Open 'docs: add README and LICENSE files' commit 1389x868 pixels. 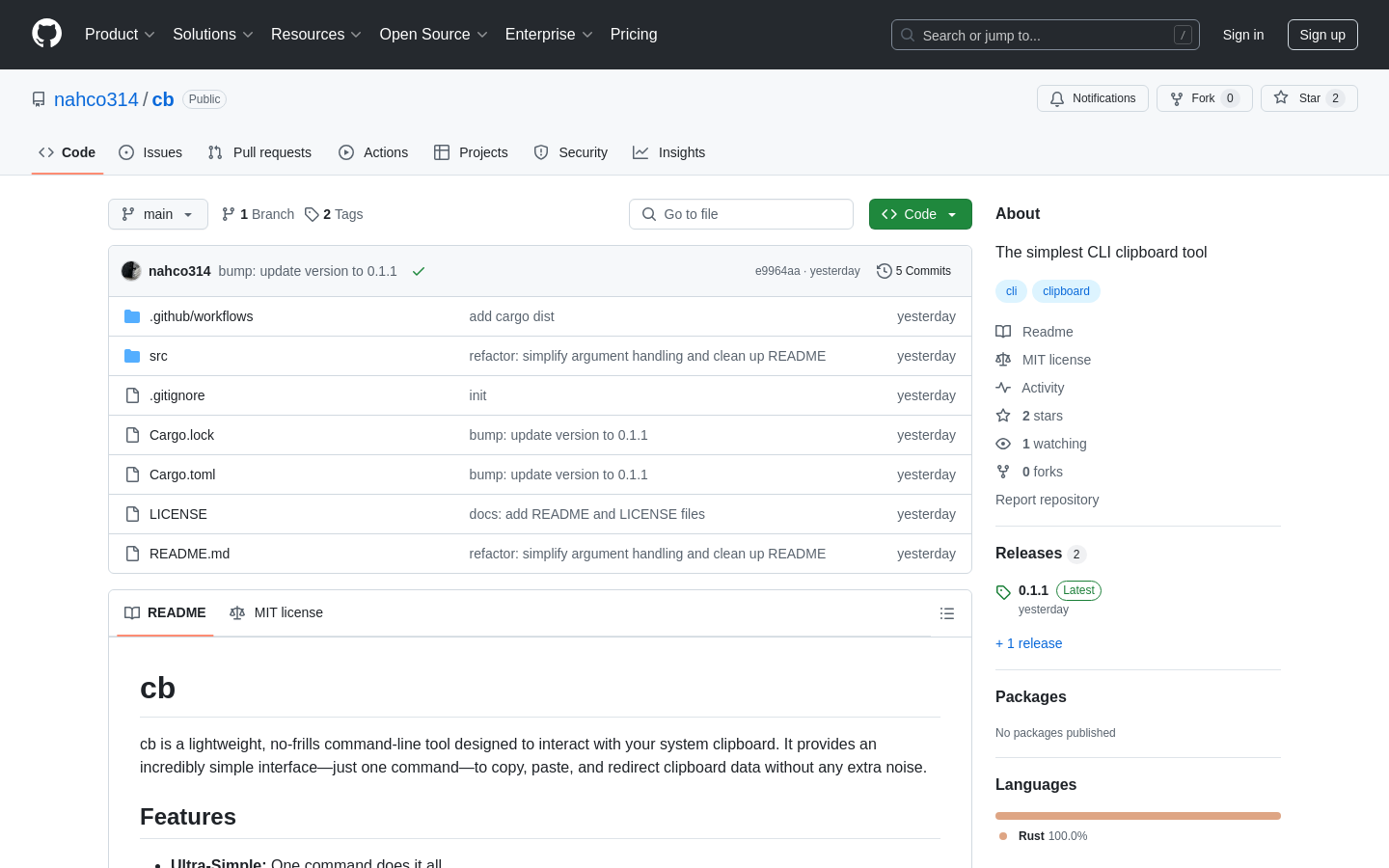(586, 514)
